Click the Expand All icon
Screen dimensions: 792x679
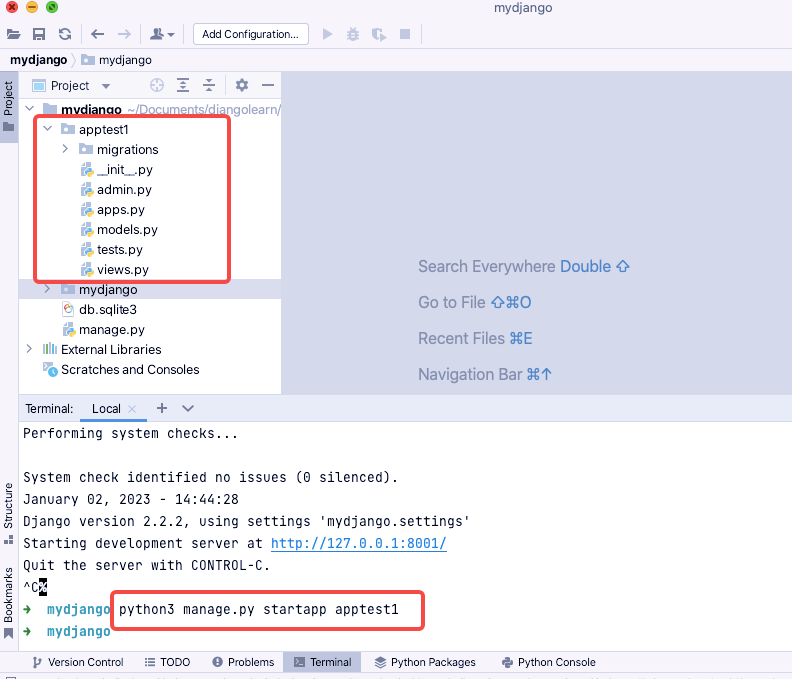[183, 85]
